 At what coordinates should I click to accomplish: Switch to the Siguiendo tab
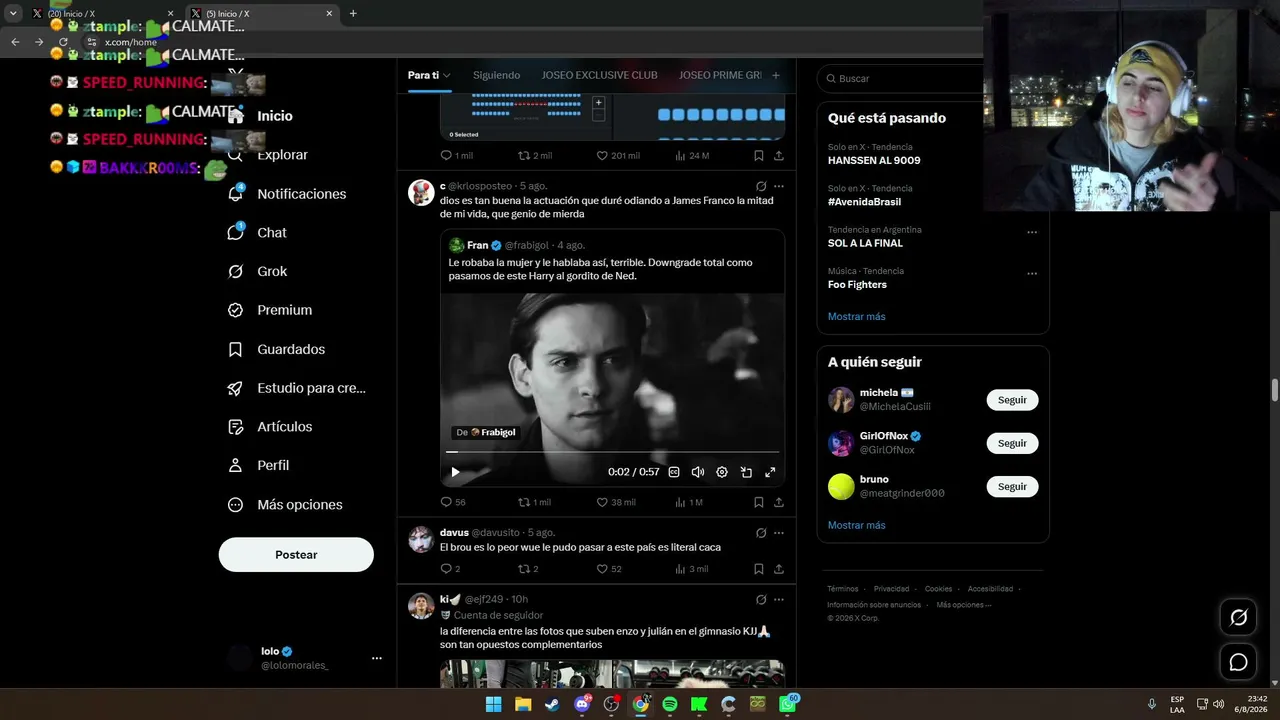(496, 75)
